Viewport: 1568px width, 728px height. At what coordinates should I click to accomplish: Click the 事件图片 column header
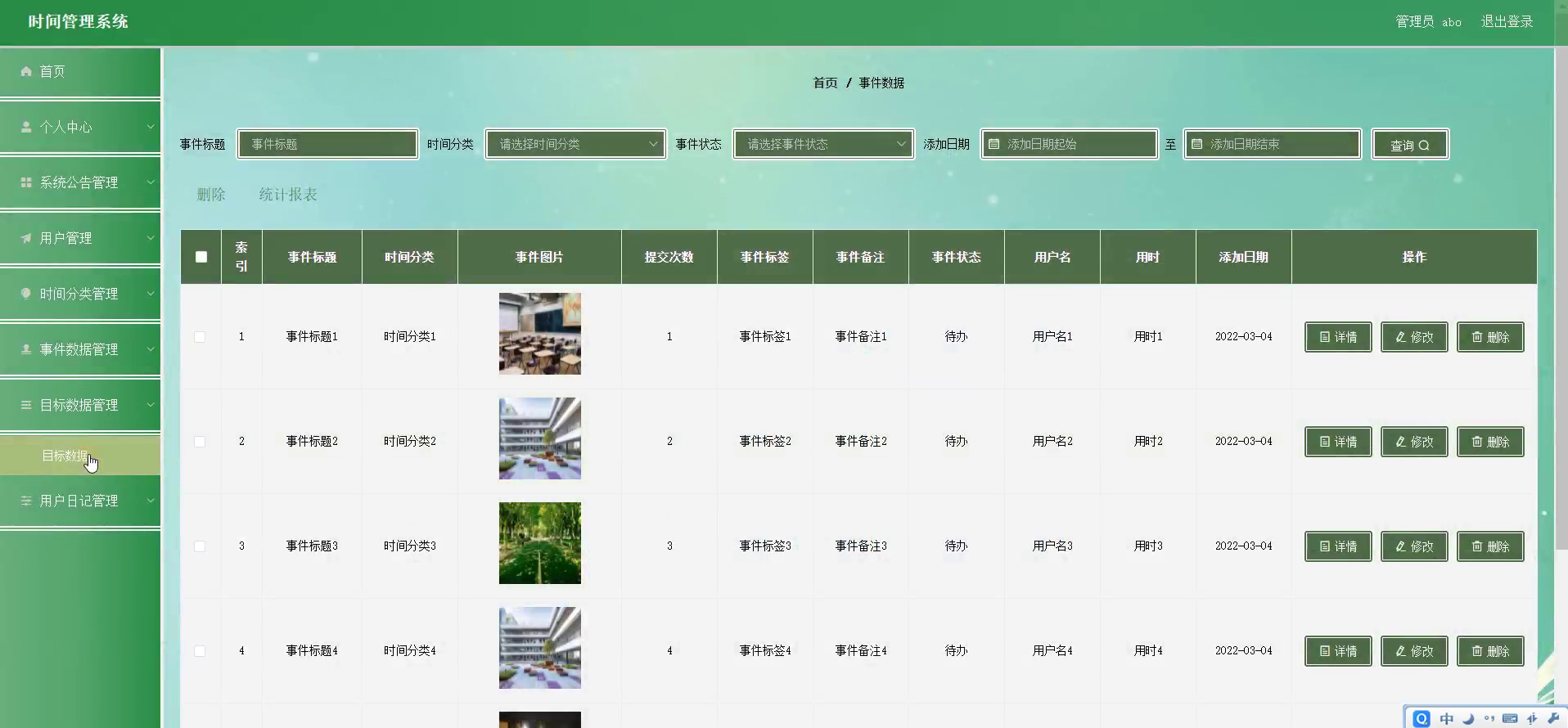click(539, 257)
